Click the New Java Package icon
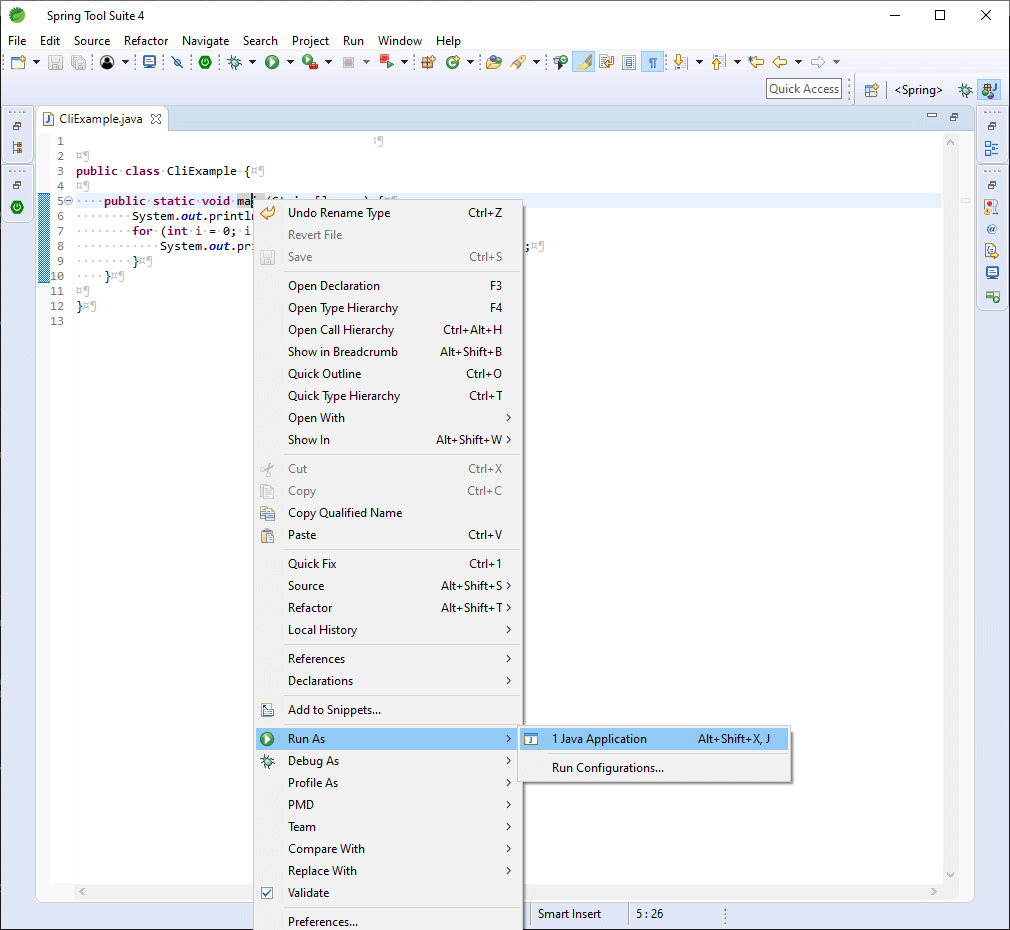 tap(428, 62)
